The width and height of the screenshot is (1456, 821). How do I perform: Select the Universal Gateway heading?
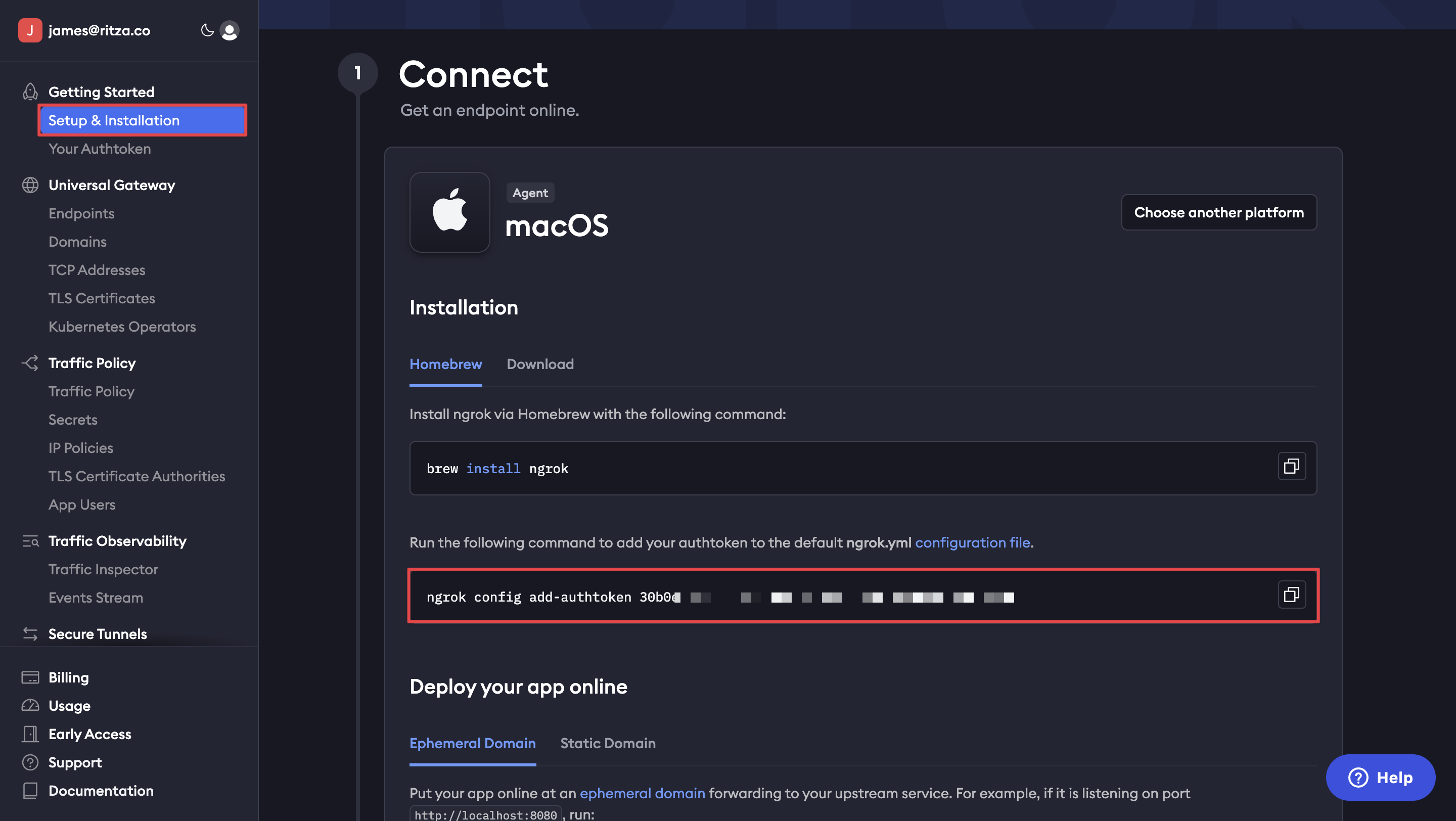click(112, 186)
